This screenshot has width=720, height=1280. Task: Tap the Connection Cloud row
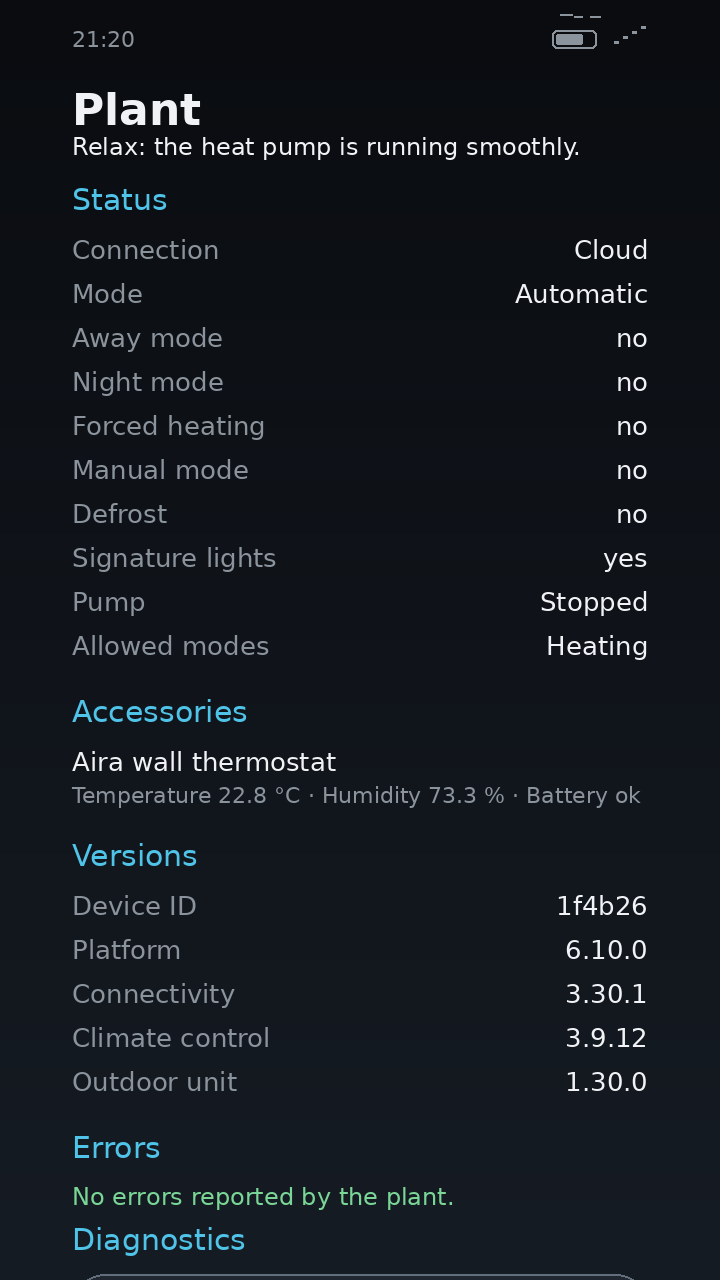coord(360,250)
